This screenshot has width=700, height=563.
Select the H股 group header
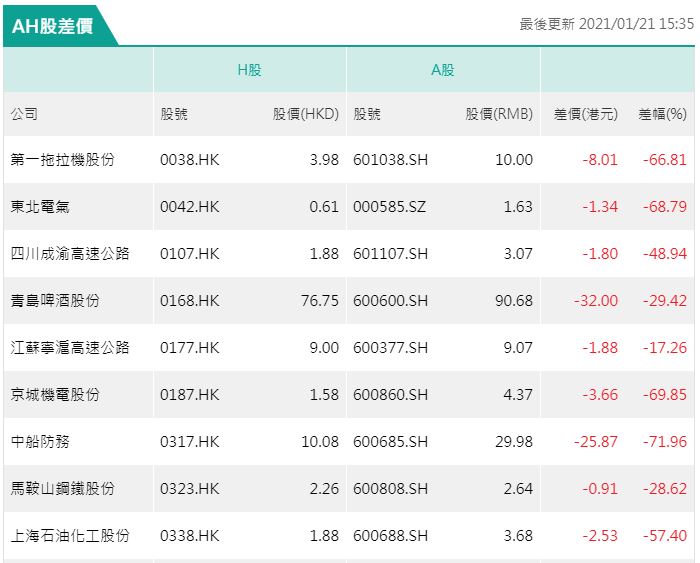point(249,70)
